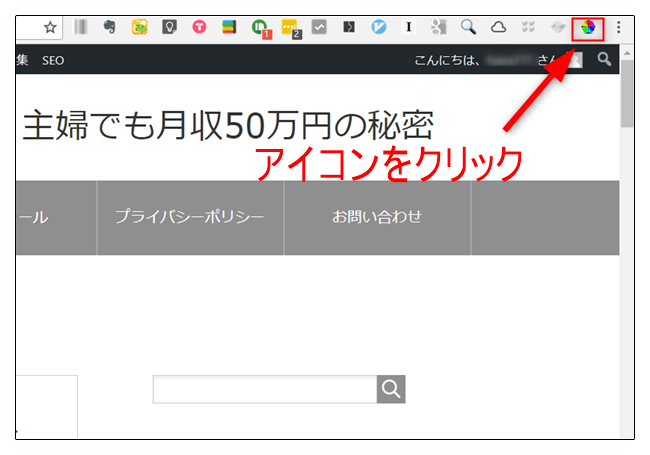
Task: Open the magnifying glass extension in toolbar
Action: pyautogui.click(x=468, y=27)
